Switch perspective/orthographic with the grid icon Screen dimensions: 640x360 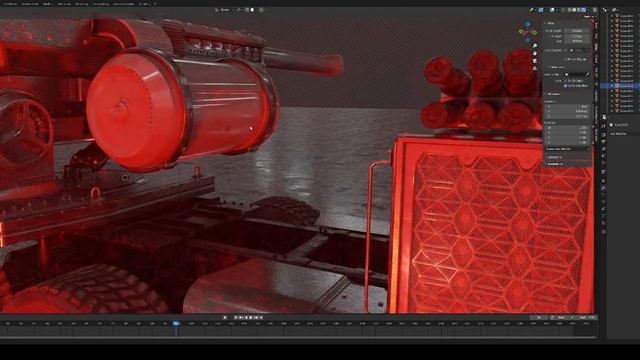(535, 68)
